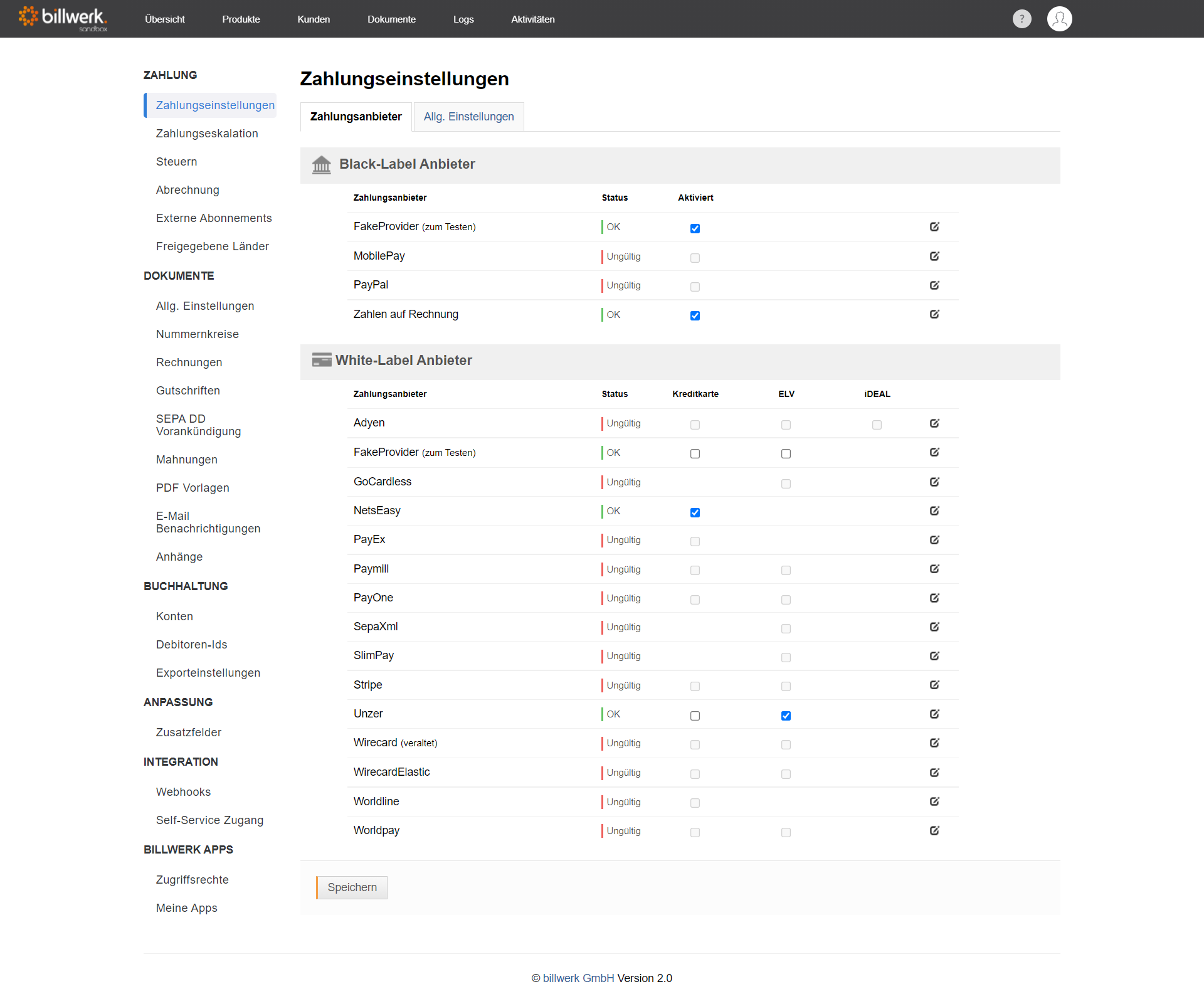Enable ELV for White-Label FakeProvider
The width and height of the screenshot is (1204, 994).
point(786,453)
